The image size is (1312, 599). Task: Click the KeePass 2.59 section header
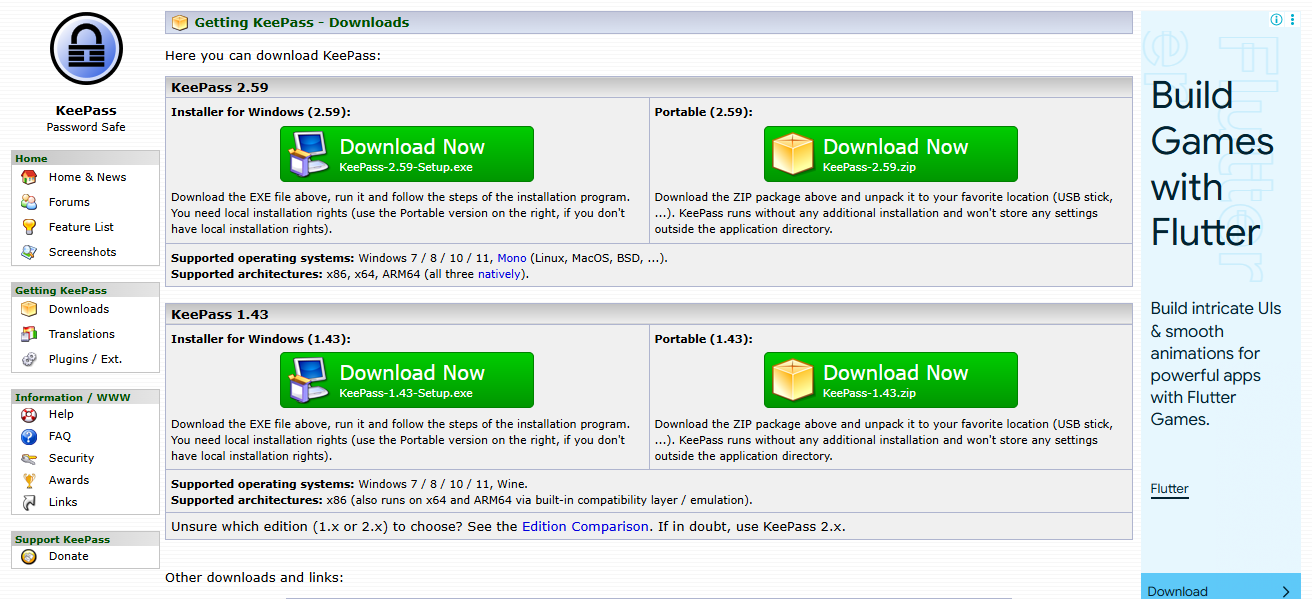[649, 87]
